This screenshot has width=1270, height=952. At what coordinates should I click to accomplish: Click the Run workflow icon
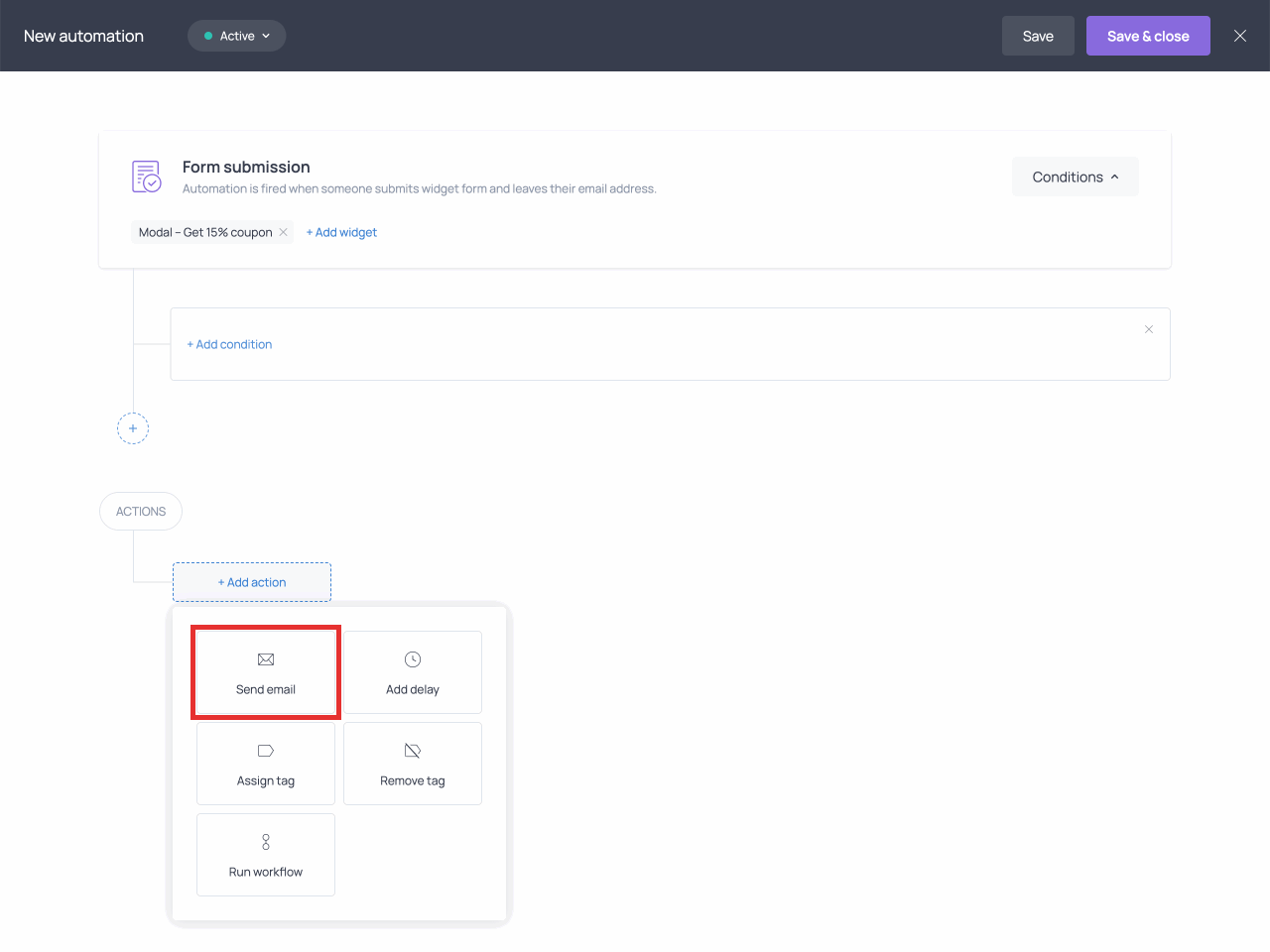[x=266, y=842]
